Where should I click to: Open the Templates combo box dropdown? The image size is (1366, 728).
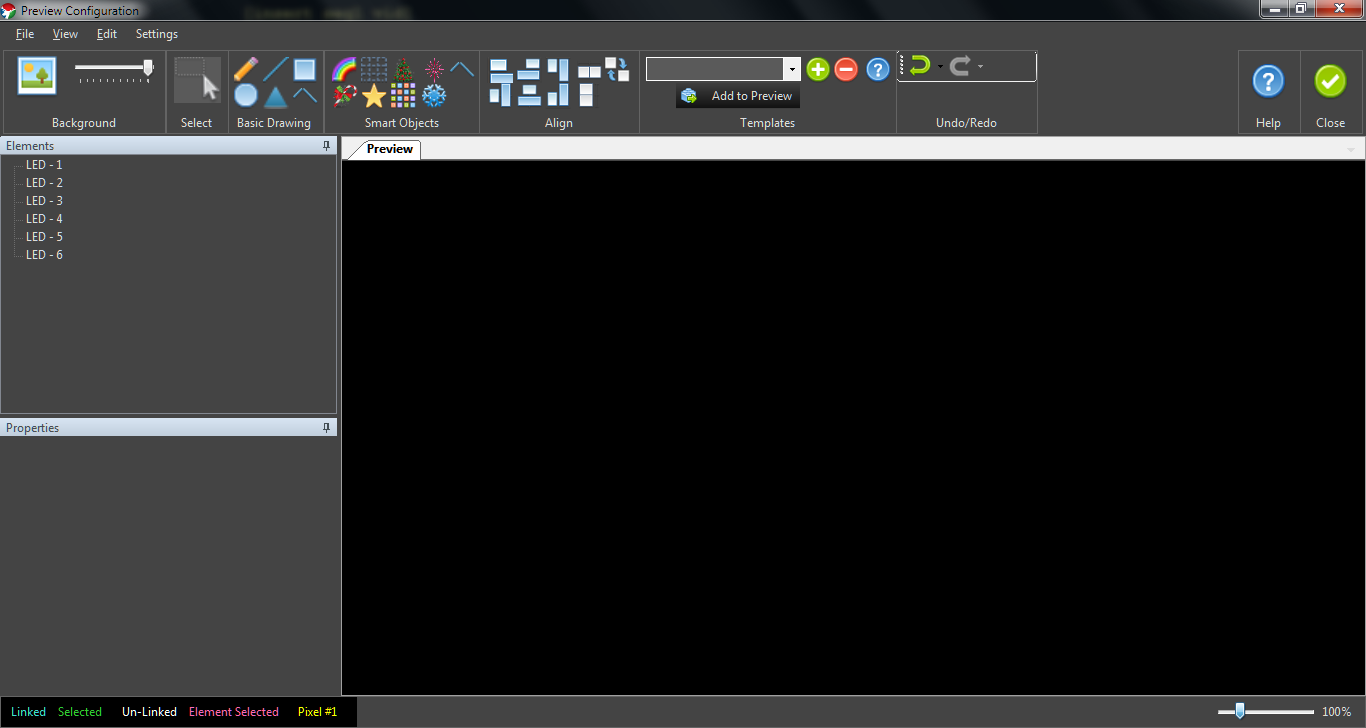[x=792, y=69]
